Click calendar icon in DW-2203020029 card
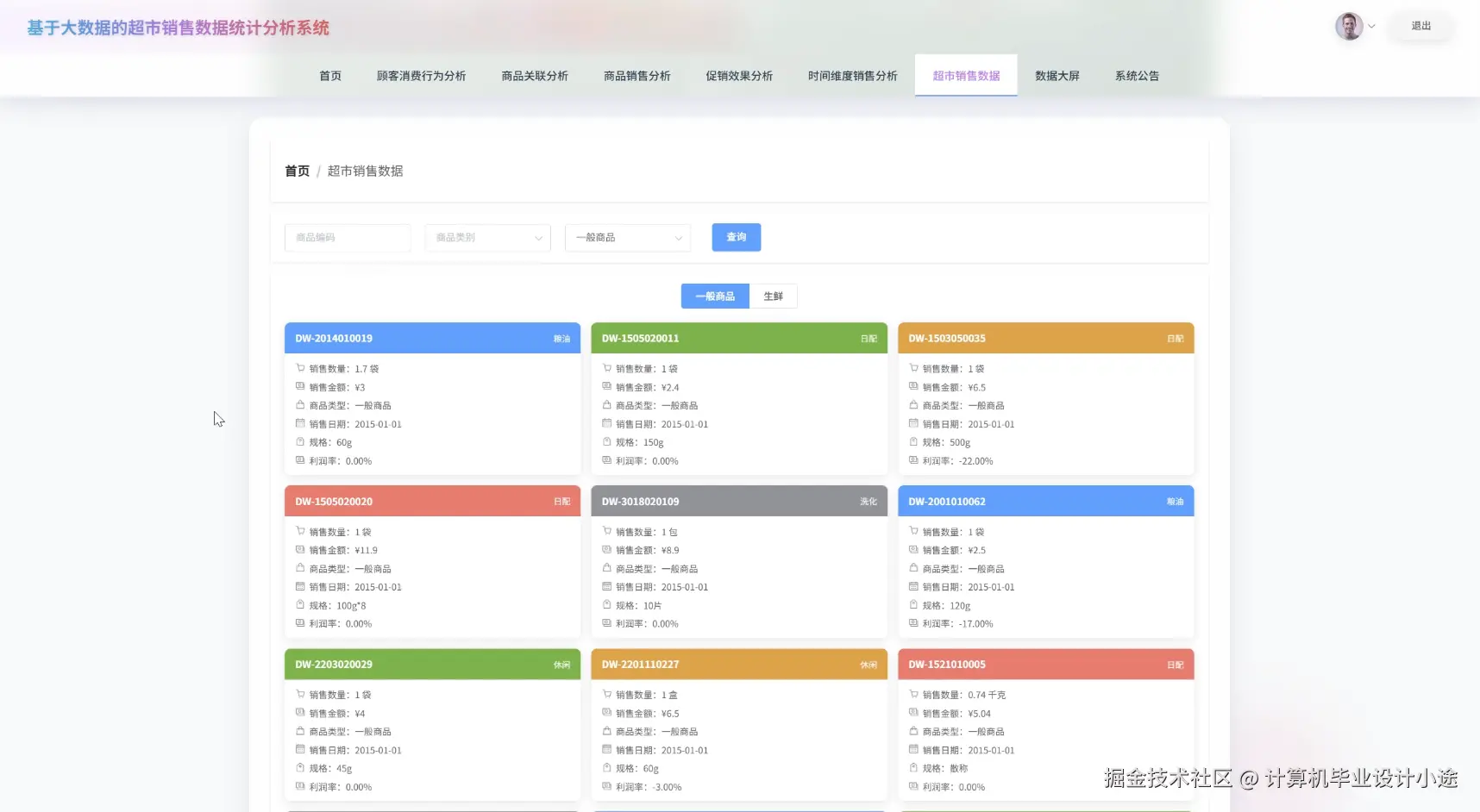This screenshot has height=812, width=1480. (300, 749)
